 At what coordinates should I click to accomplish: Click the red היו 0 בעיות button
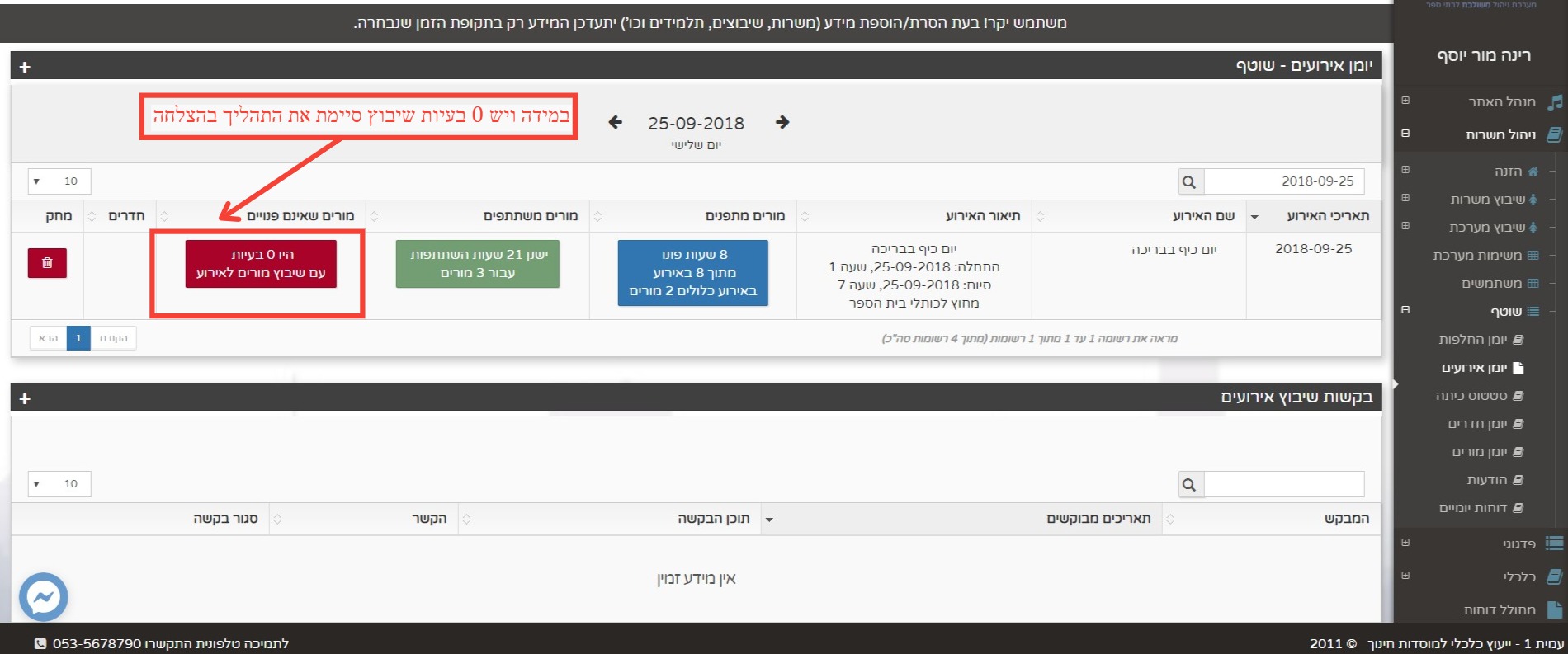(x=261, y=264)
